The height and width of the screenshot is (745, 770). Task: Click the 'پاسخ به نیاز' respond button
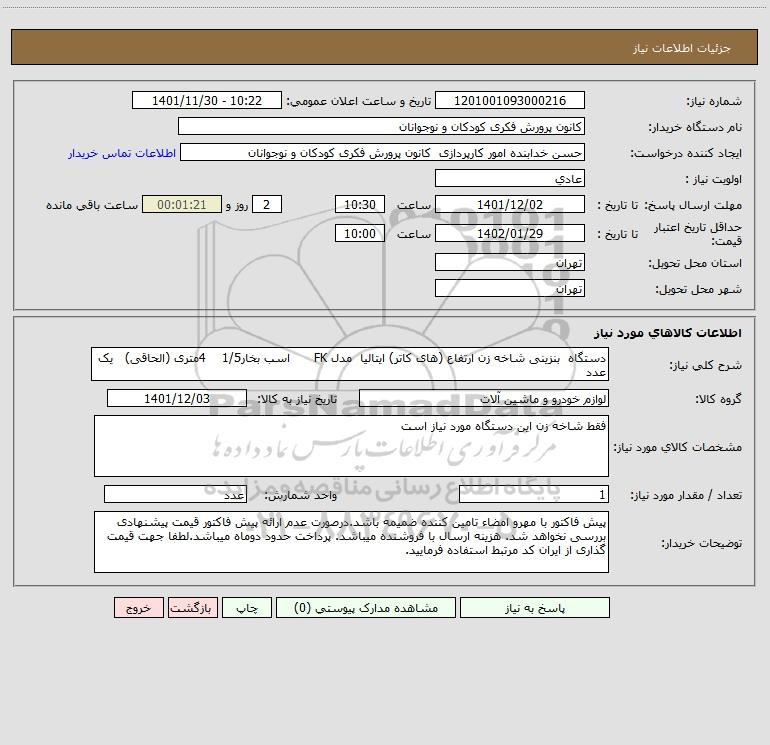[x=535, y=608]
